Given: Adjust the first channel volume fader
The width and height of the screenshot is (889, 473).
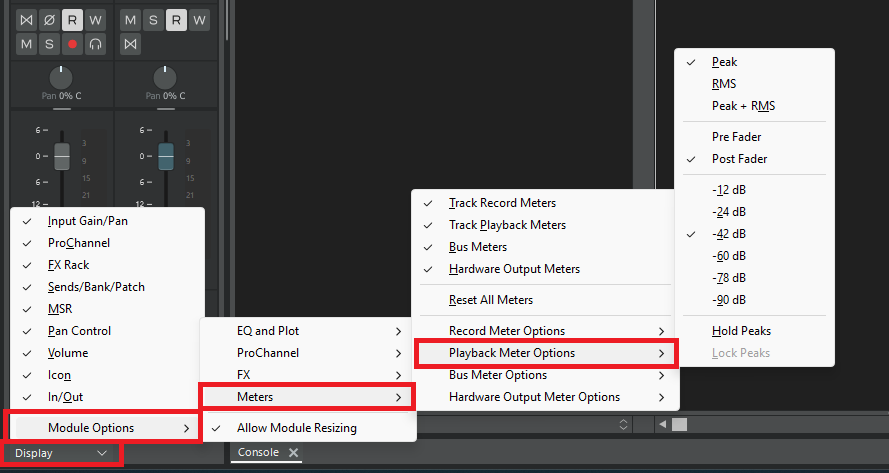Looking at the screenshot, I should coord(62,157).
